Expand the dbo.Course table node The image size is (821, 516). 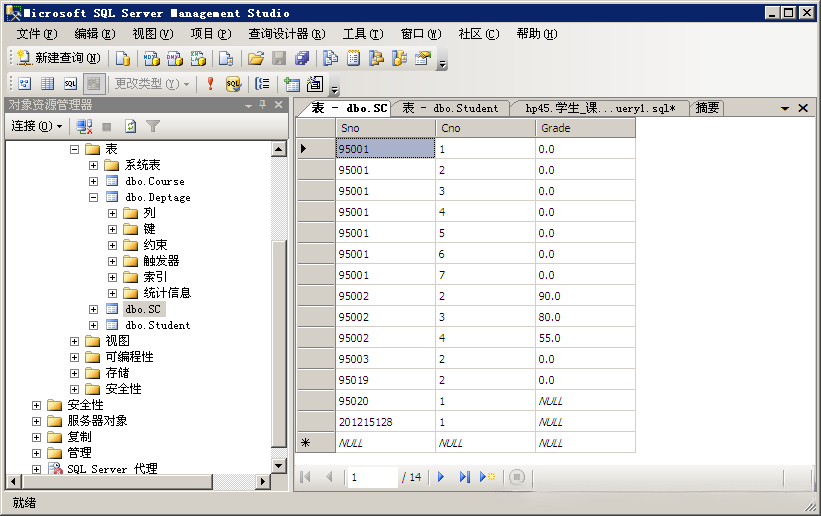tap(93, 181)
